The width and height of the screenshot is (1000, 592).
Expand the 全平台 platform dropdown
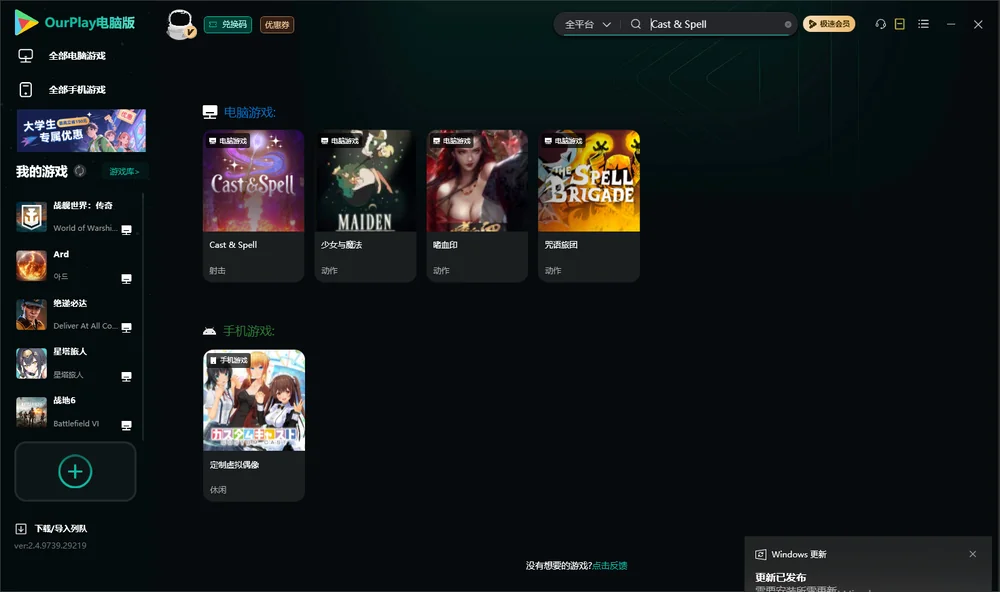(x=587, y=24)
